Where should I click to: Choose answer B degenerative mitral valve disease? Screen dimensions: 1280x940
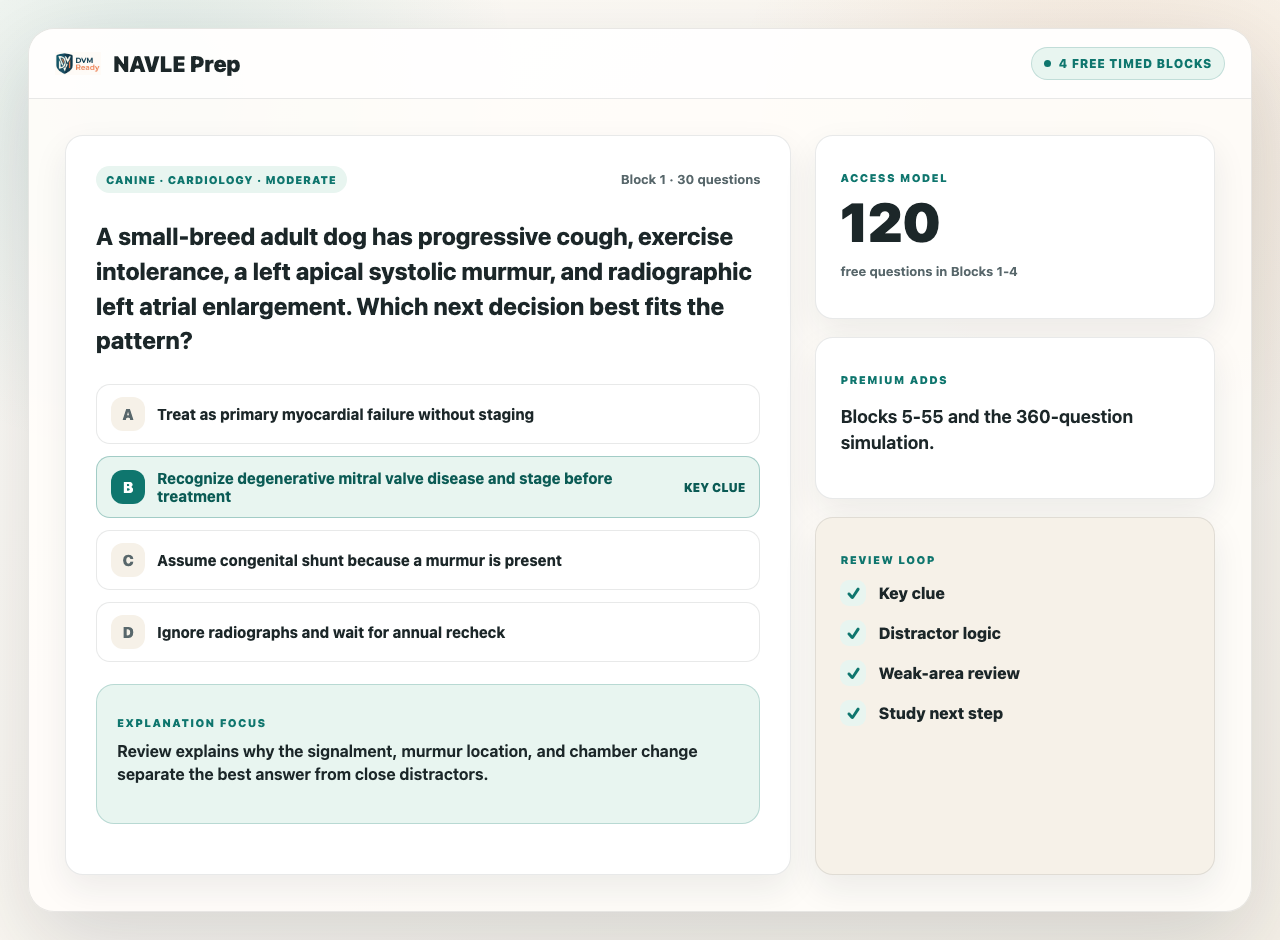pyautogui.click(x=428, y=487)
